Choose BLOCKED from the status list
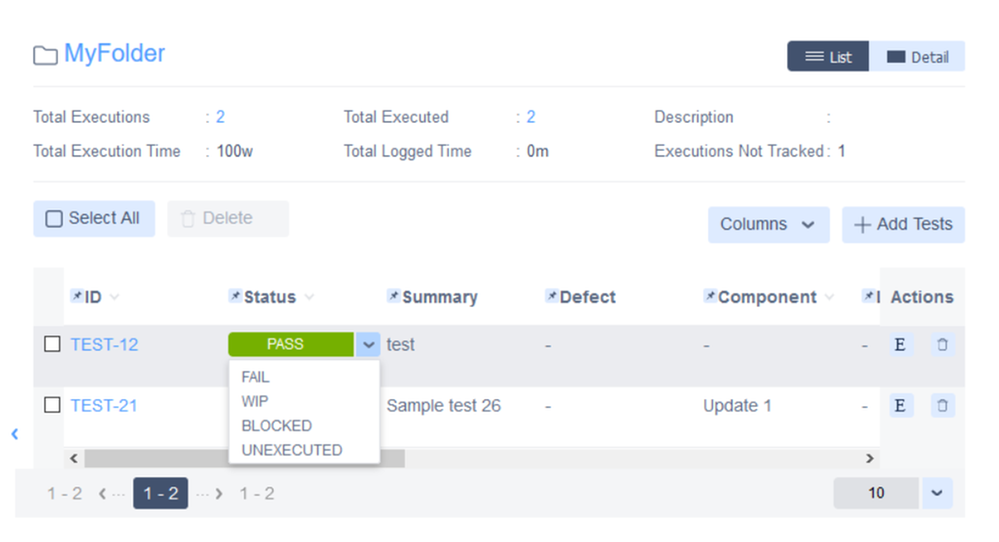The width and height of the screenshot is (999, 542). click(277, 425)
